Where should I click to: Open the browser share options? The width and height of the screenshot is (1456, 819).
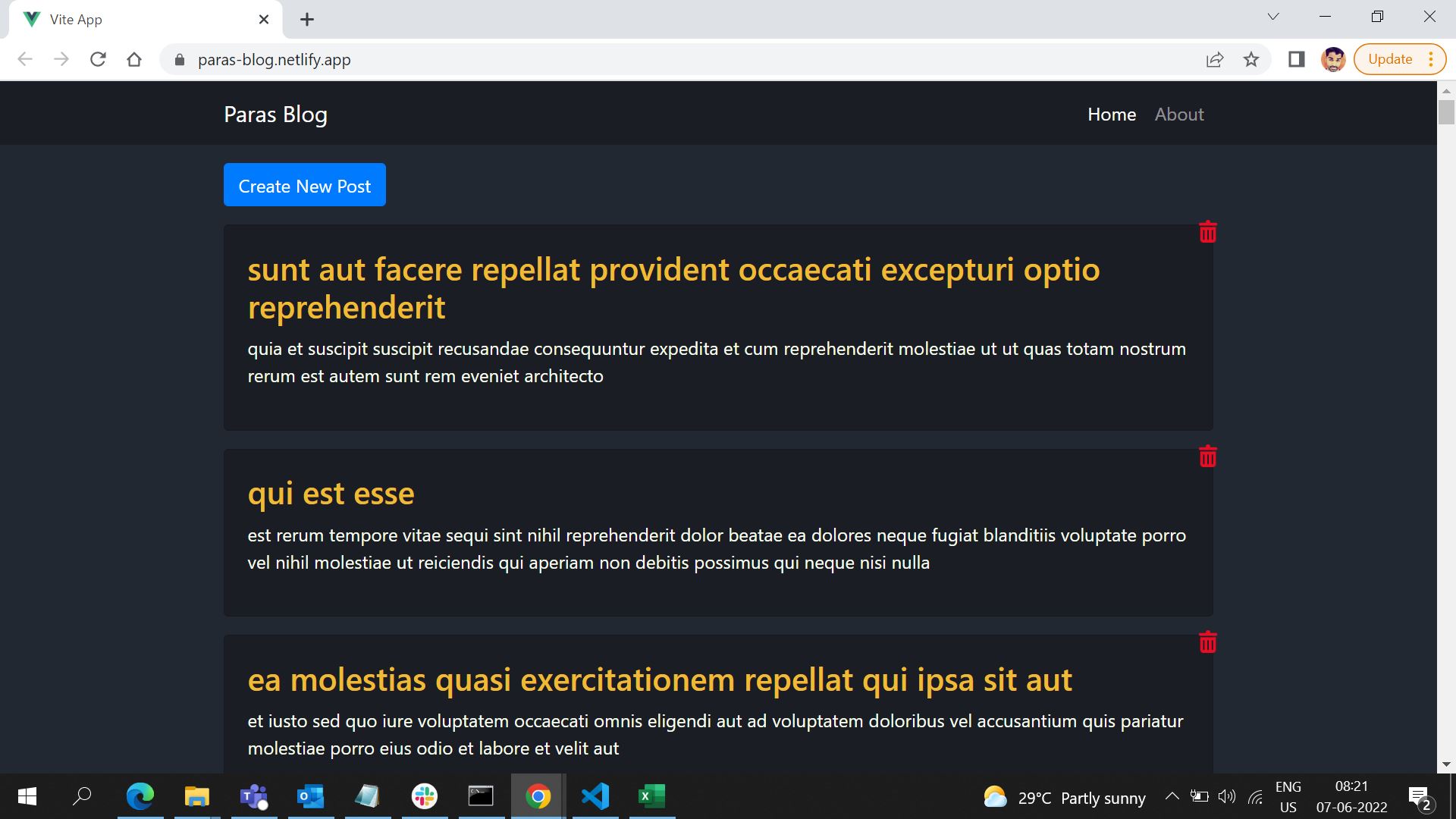point(1215,59)
